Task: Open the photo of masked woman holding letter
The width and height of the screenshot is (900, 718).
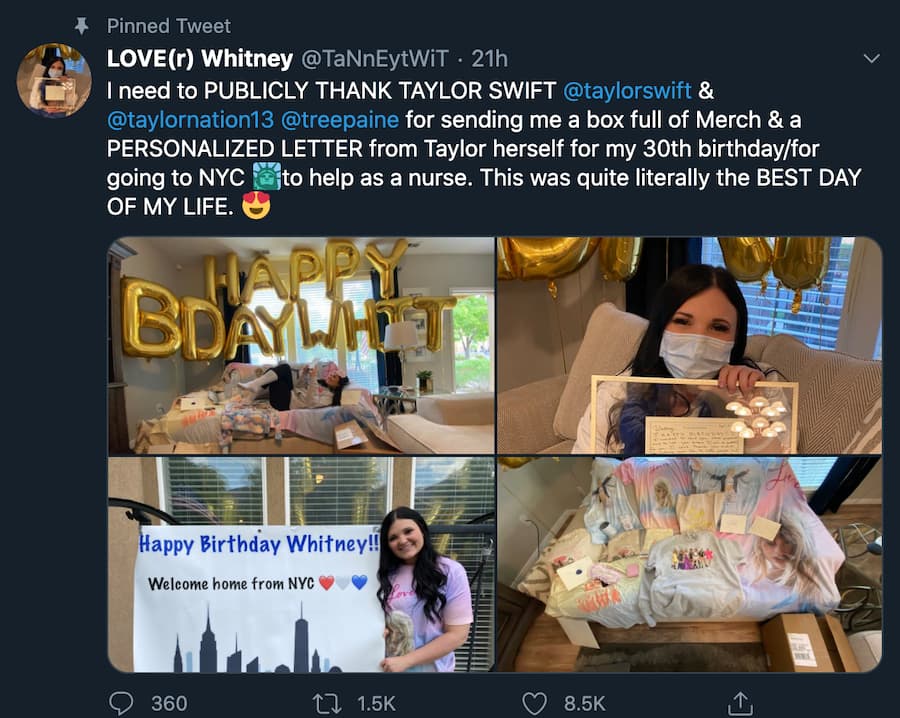Action: (x=690, y=346)
